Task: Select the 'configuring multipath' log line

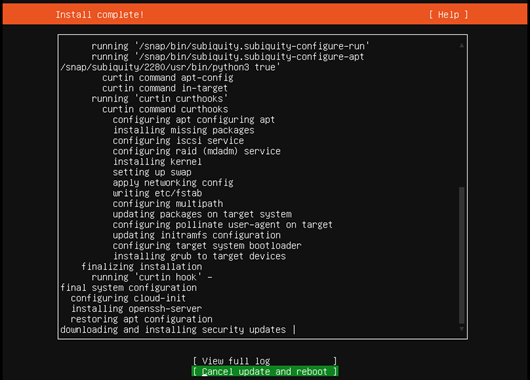Action: [168, 204]
